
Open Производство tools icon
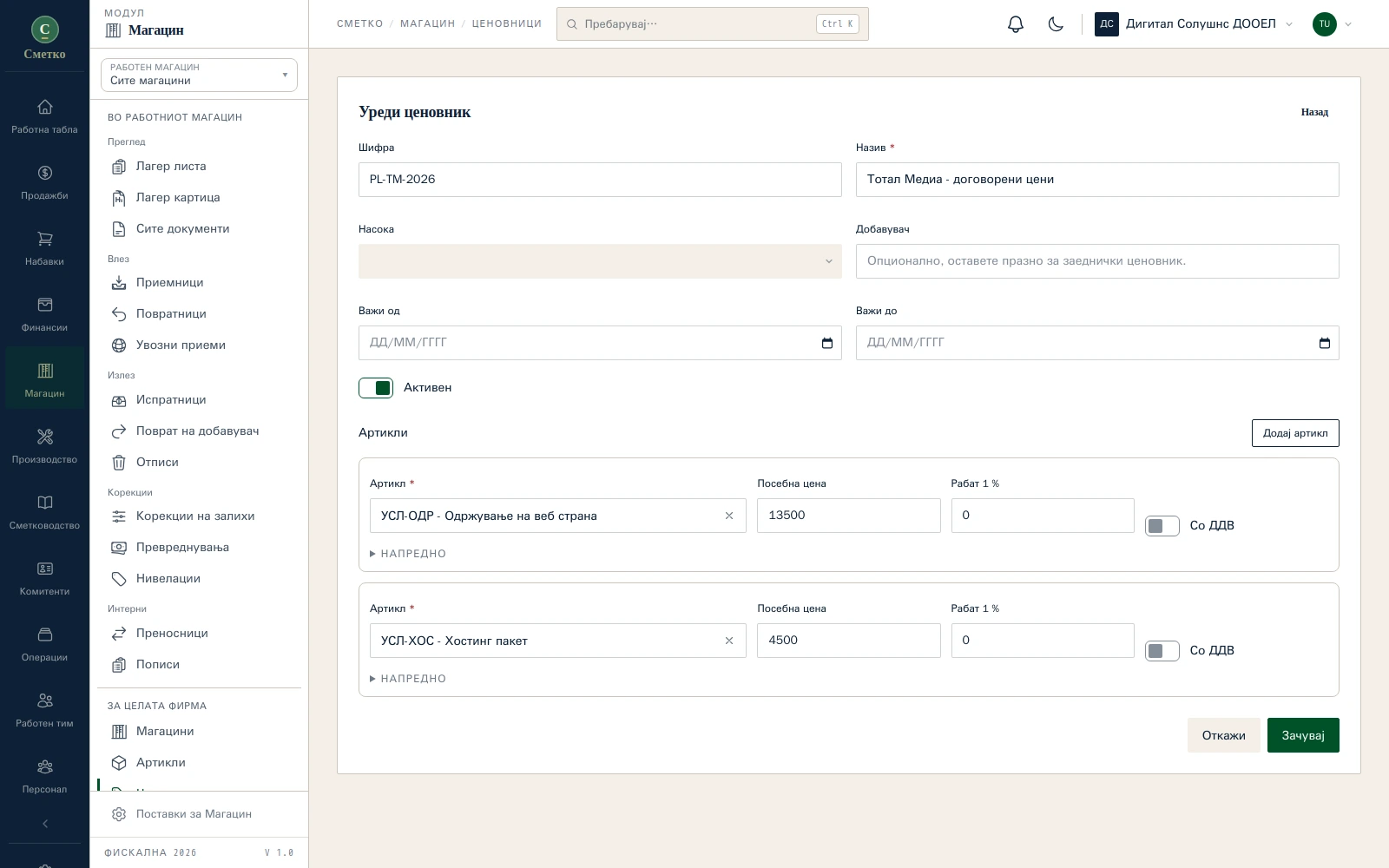tap(45, 437)
